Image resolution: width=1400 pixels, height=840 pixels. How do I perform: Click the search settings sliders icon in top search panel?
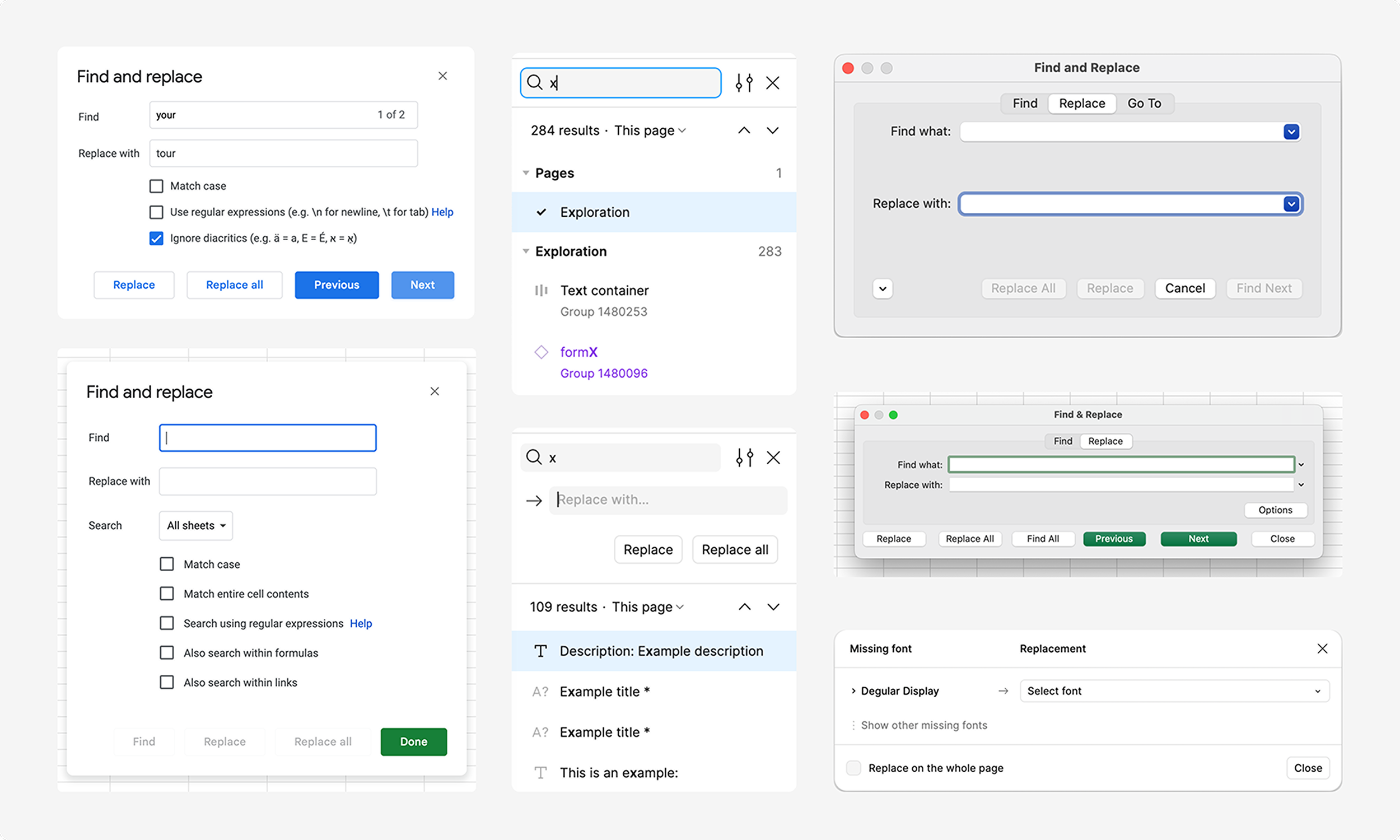click(x=744, y=83)
